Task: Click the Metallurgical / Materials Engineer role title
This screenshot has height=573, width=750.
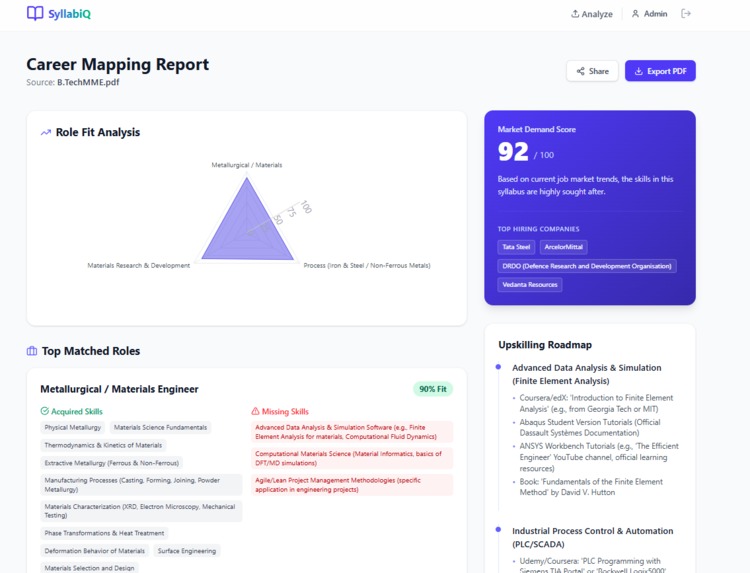Action: (x=119, y=389)
